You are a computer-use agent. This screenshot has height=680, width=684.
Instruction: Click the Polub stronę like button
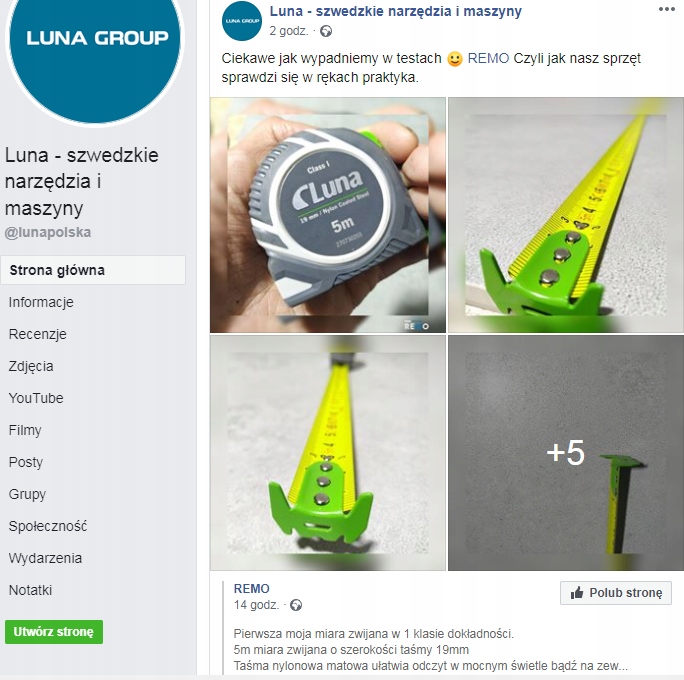[x=616, y=593]
